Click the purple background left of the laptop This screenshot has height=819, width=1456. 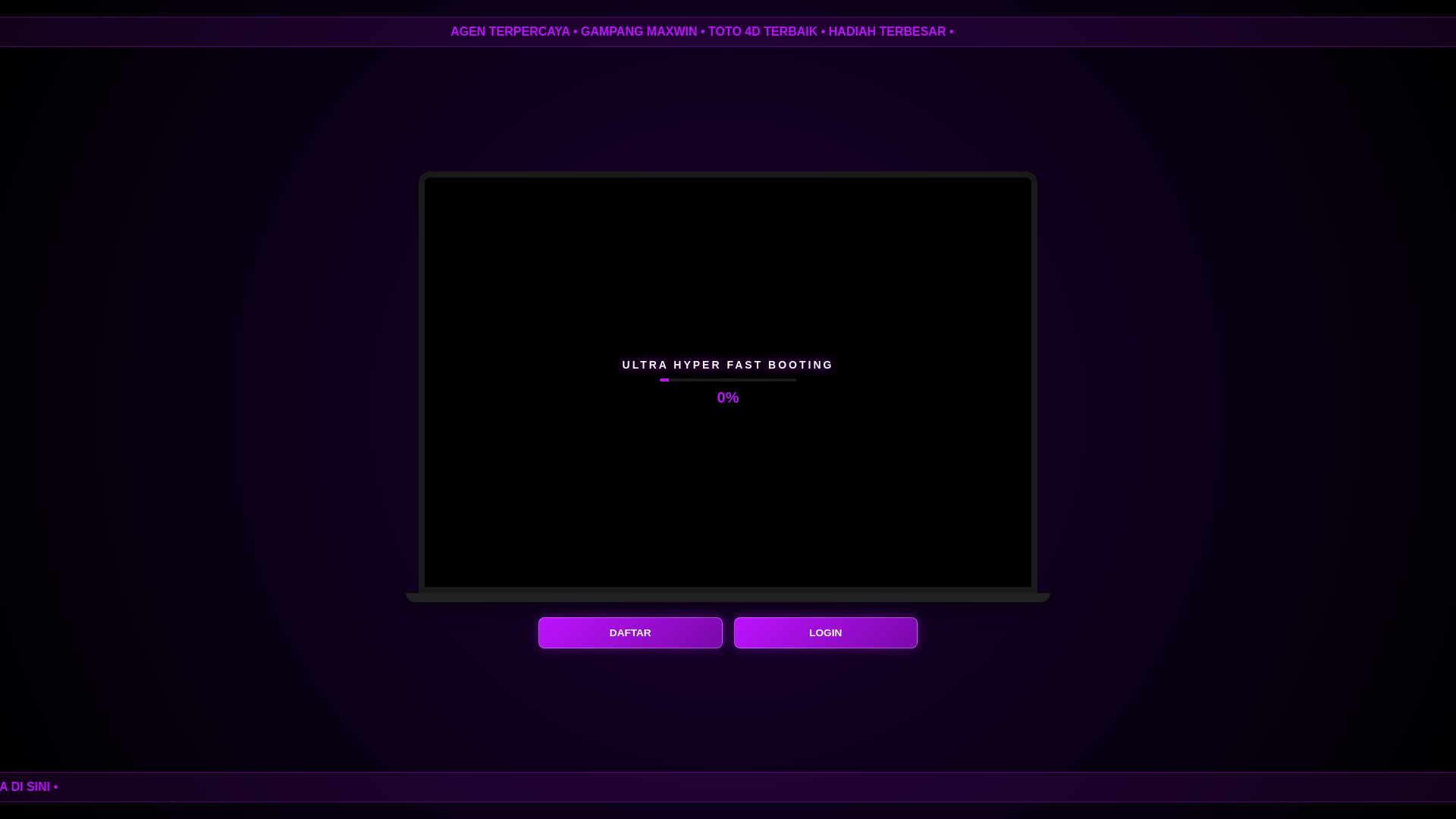pyautogui.click(x=227, y=379)
